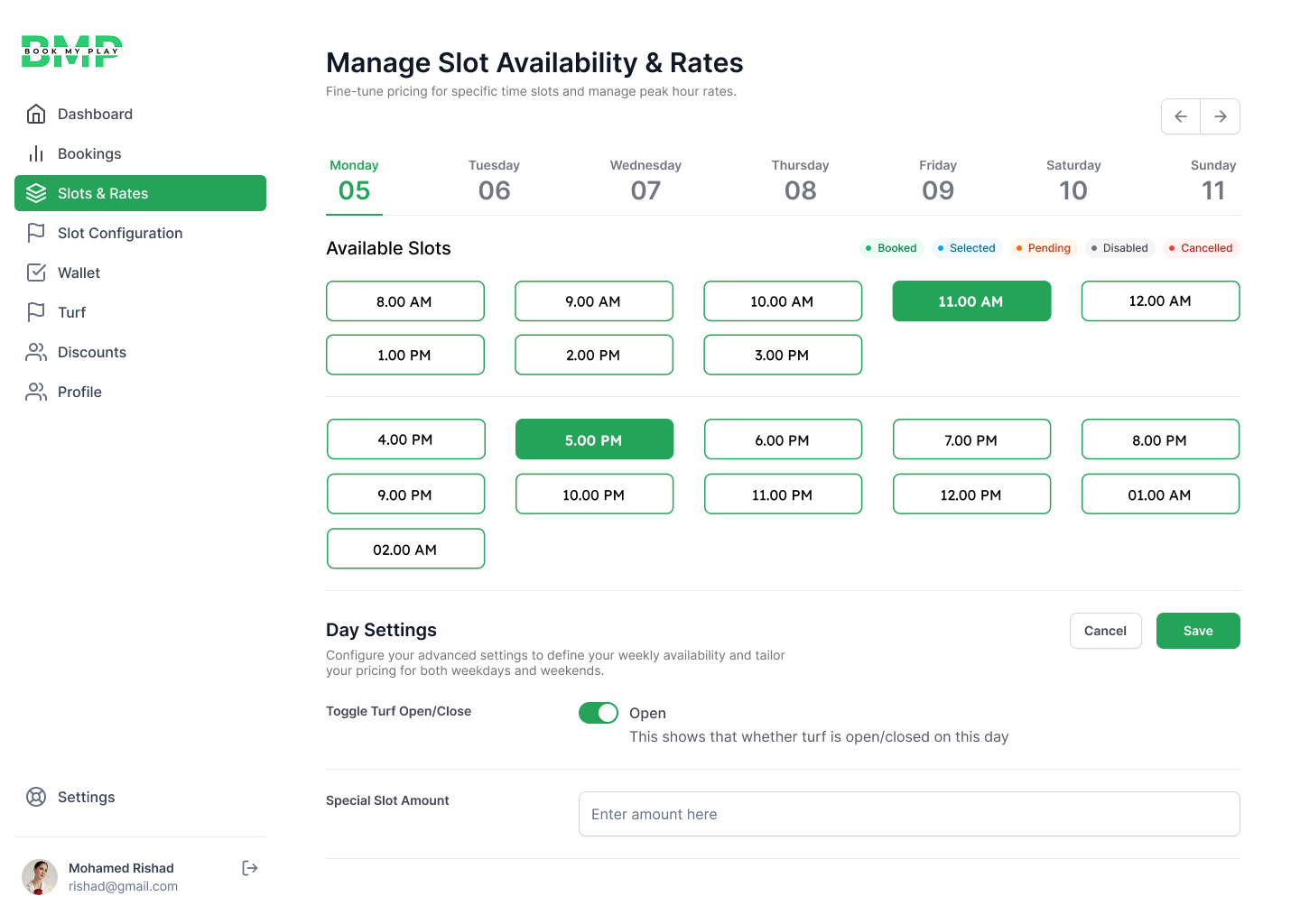Click the Special Slot Amount input field
Viewport: 1300px width, 924px height.
coord(909,814)
